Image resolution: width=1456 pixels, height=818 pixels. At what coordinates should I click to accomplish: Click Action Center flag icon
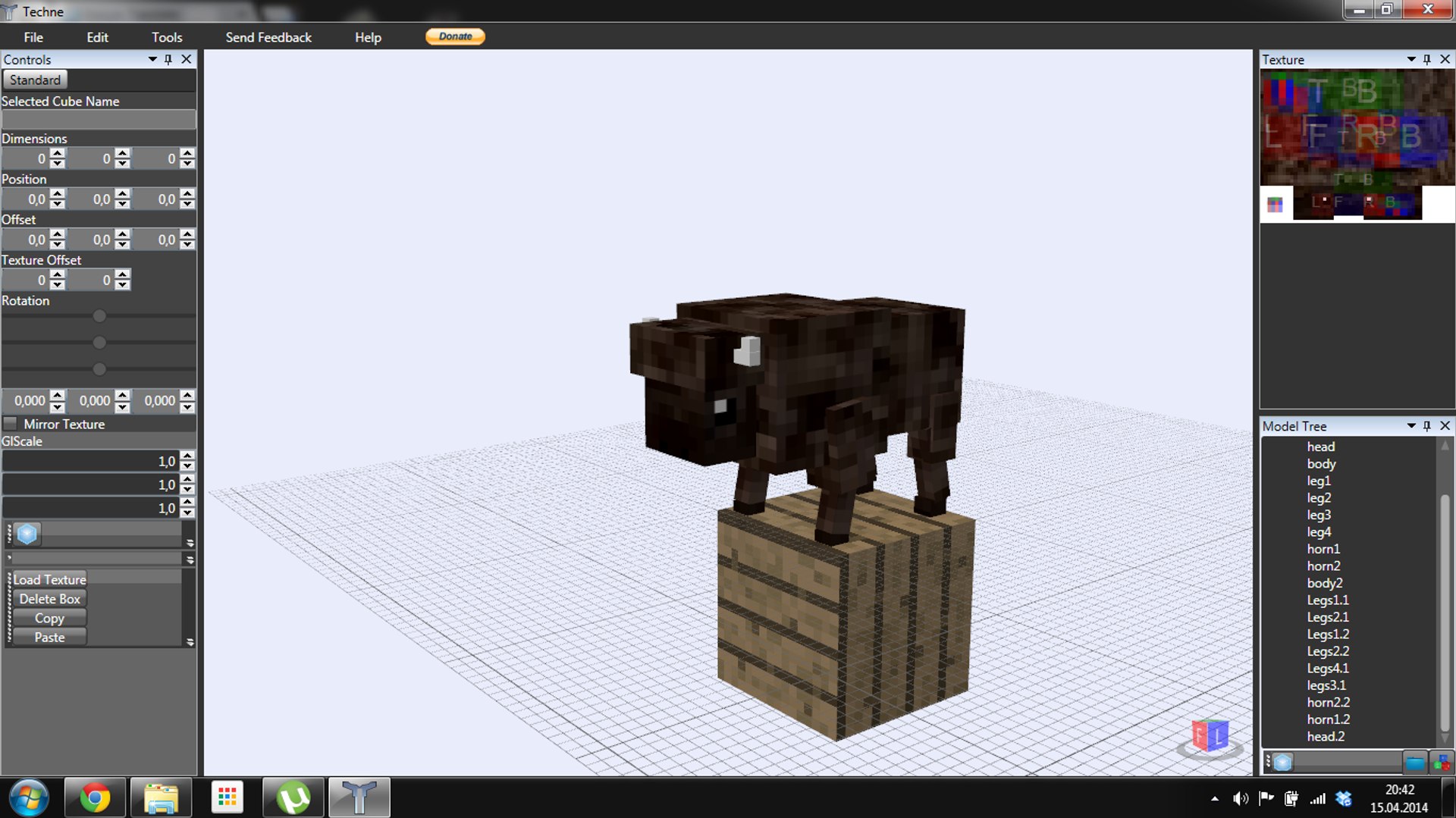pos(1266,798)
